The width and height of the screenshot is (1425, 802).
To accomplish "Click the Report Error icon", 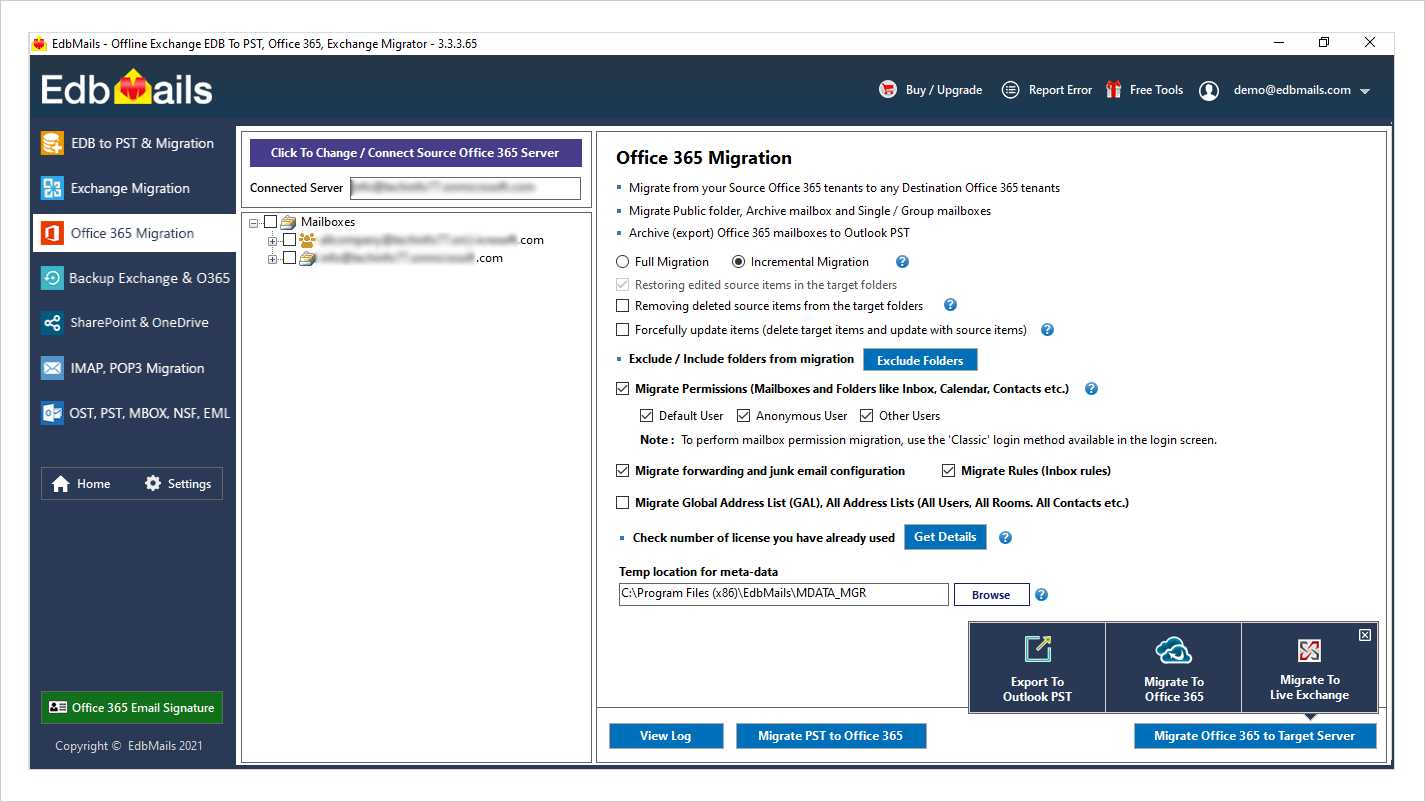I will [1010, 90].
